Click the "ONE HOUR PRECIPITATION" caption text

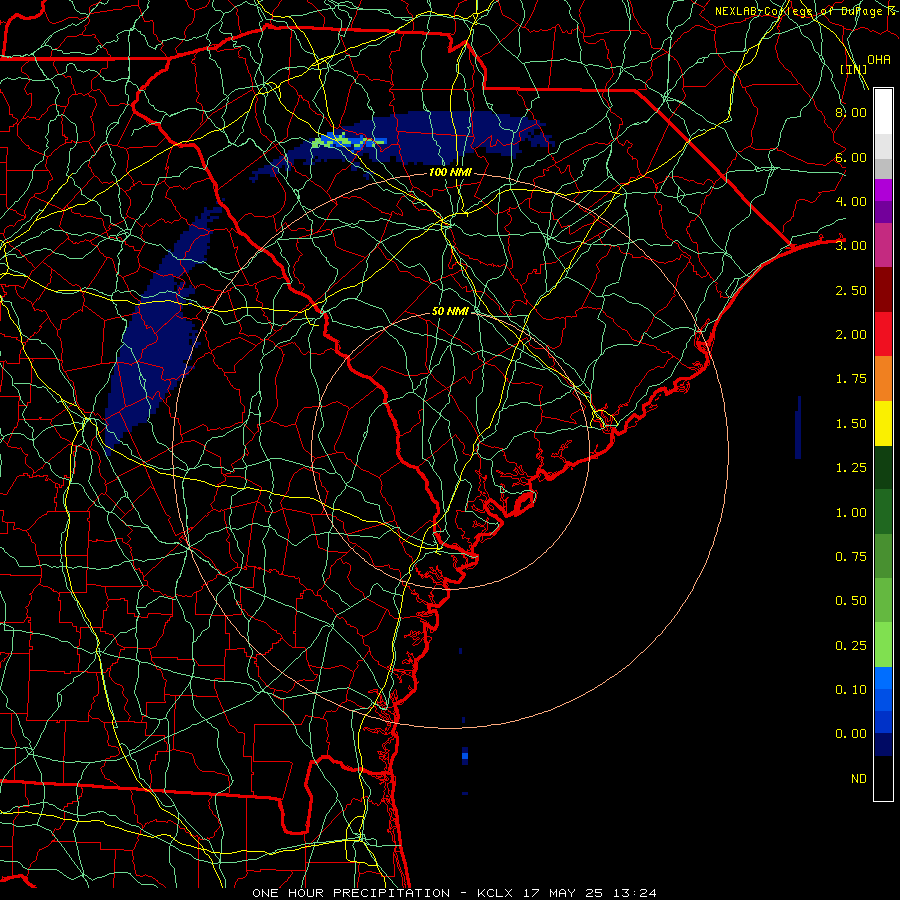point(351,893)
